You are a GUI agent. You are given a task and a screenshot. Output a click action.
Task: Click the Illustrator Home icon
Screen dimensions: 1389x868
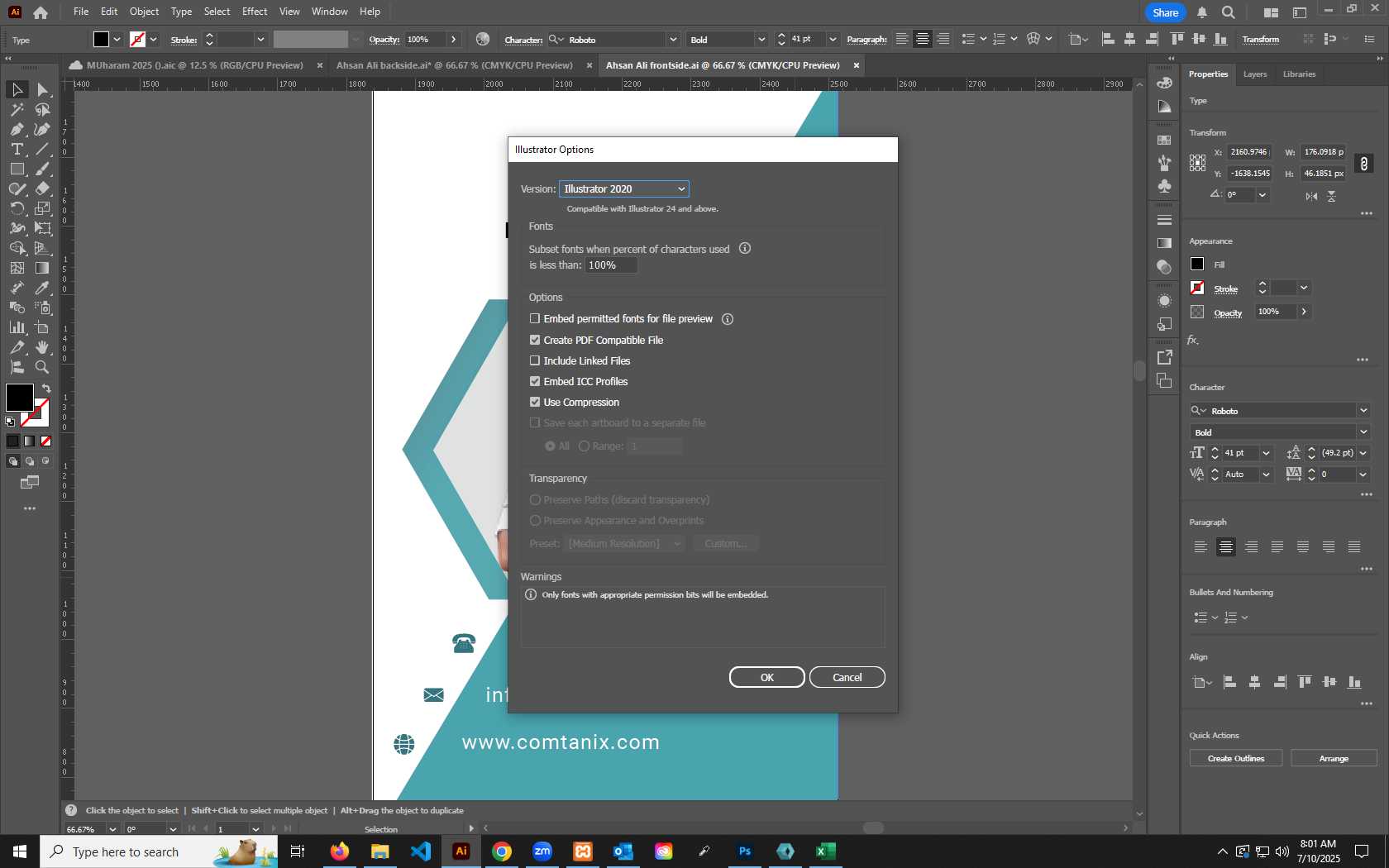(x=41, y=12)
